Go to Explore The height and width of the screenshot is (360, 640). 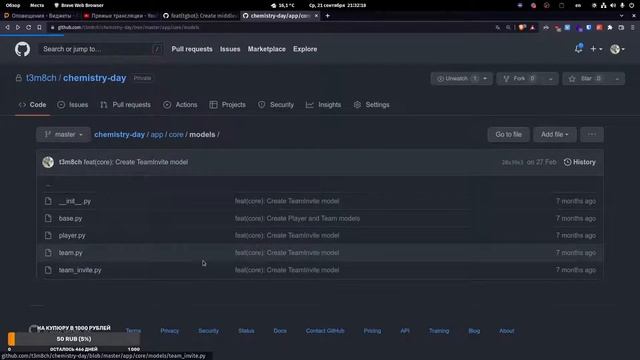point(305,49)
